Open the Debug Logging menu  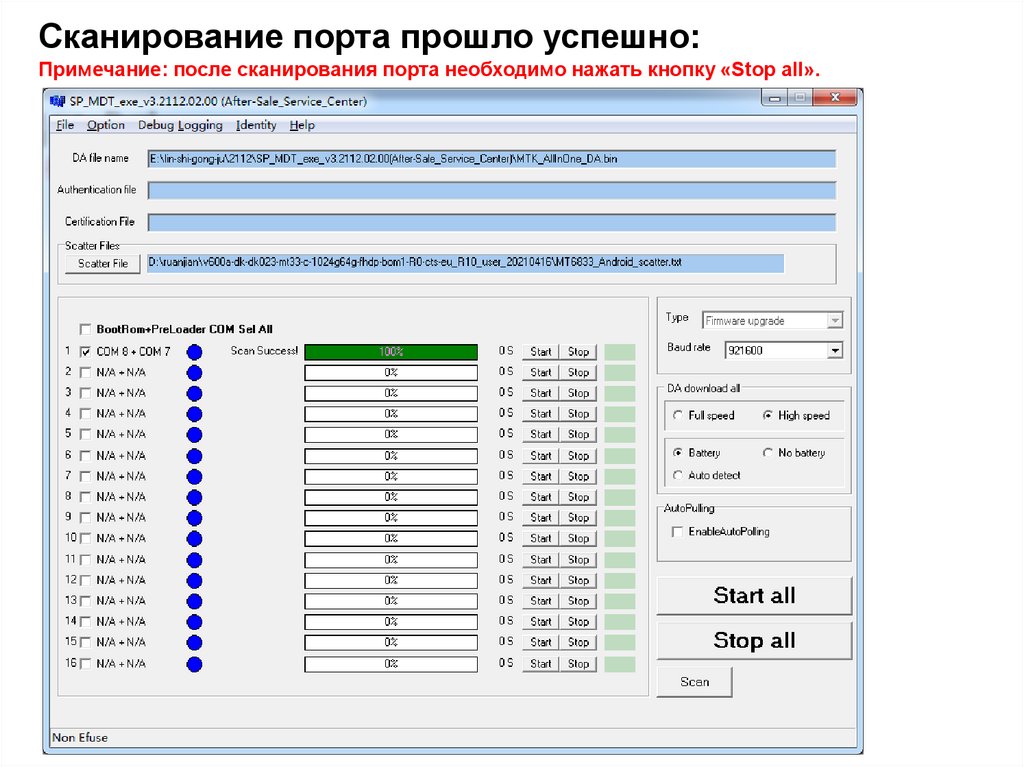180,125
